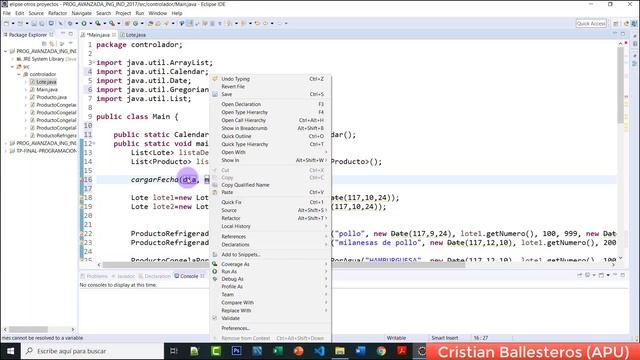Select ProductoRefrigera file in Package Explorer
The height and width of the screenshot is (360, 640).
pyautogui.click(x=56, y=136)
